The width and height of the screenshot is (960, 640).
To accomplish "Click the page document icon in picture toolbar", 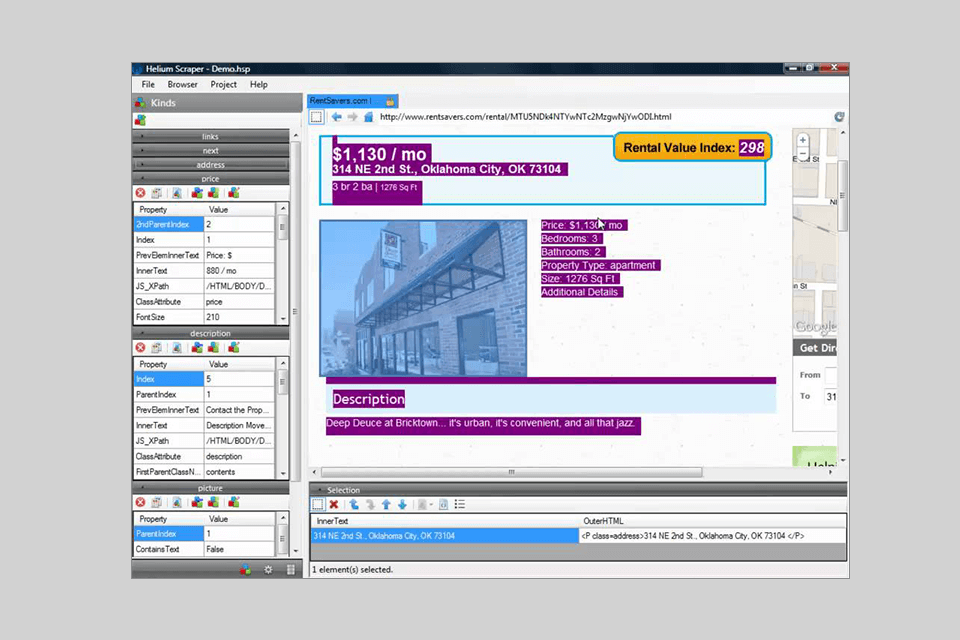I will [x=176, y=502].
